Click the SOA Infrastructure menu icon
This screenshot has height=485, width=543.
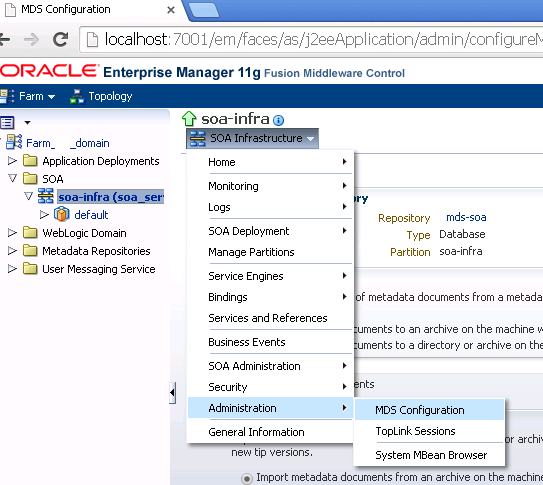point(198,138)
